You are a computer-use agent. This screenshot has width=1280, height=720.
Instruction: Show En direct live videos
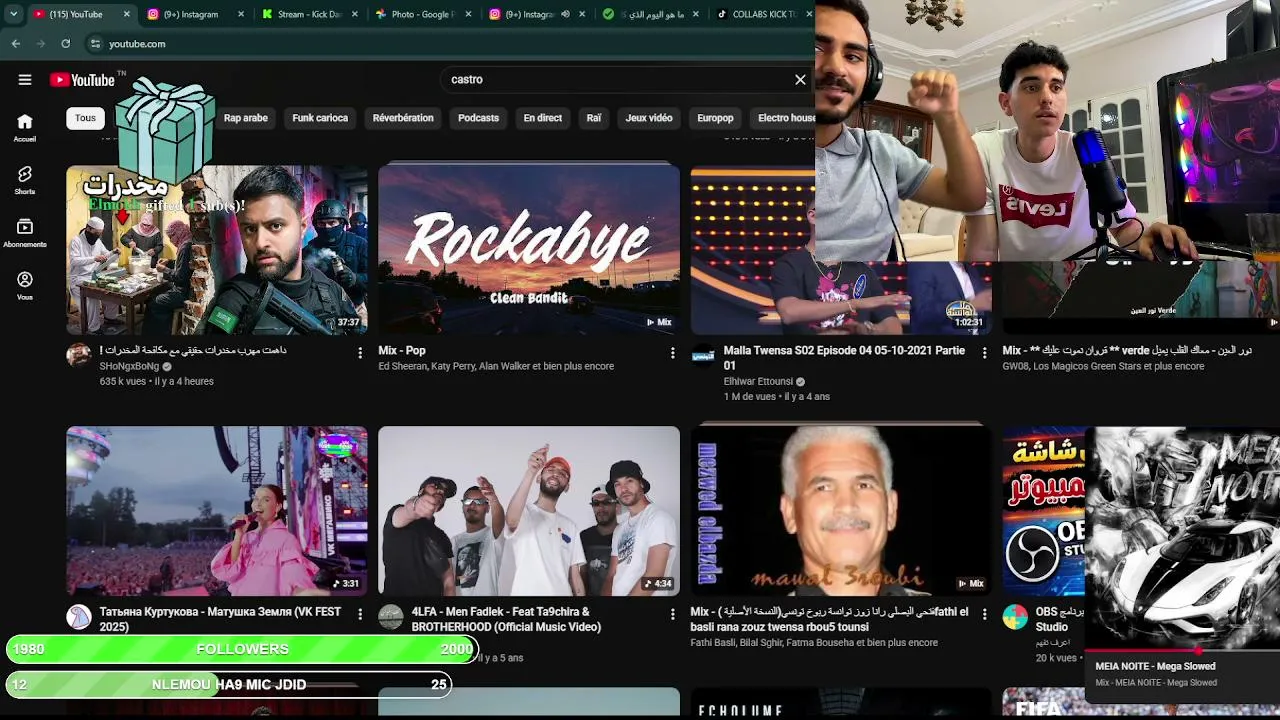543,118
